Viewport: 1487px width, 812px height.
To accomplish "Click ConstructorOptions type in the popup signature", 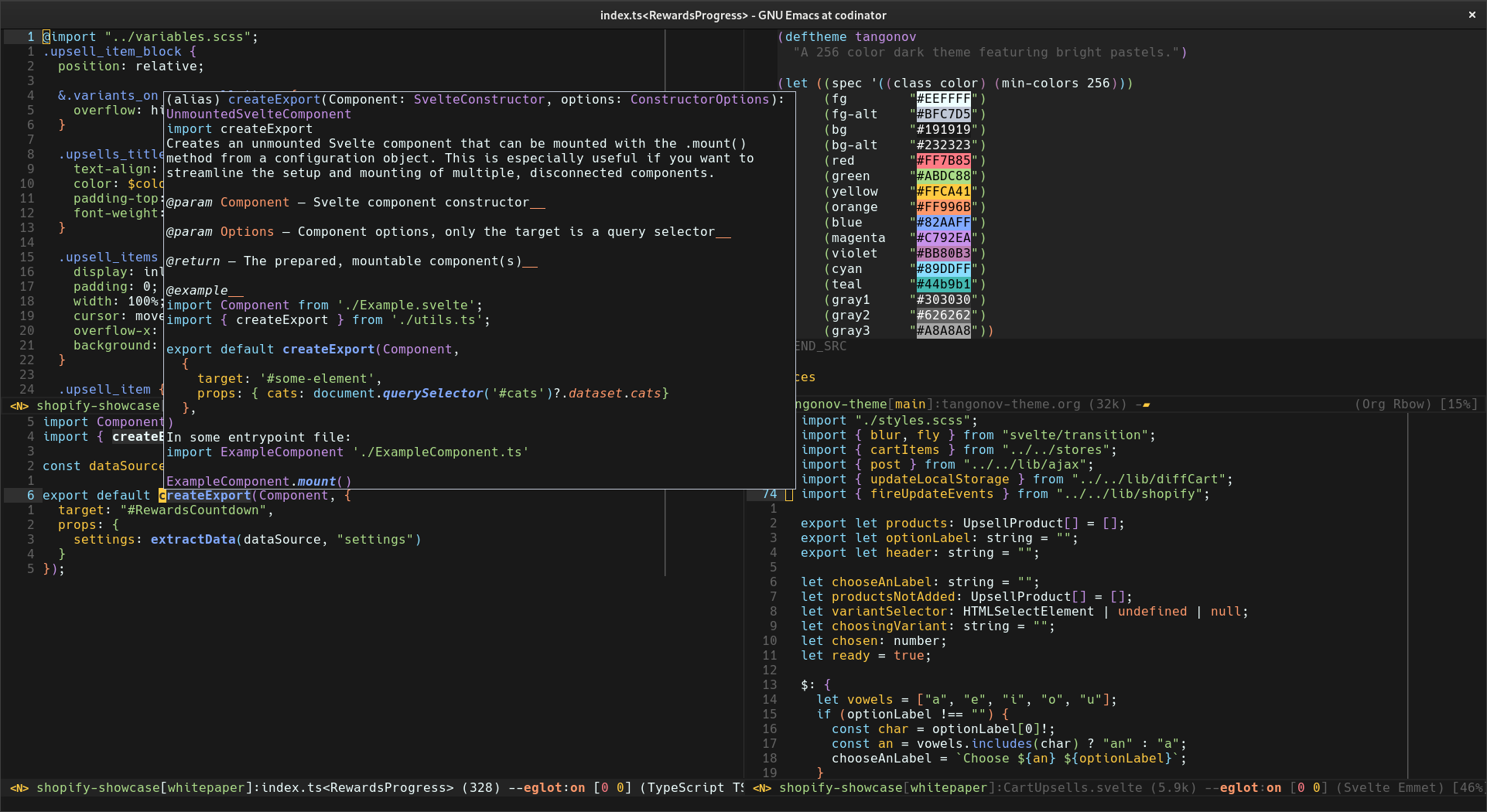I will tap(700, 100).
